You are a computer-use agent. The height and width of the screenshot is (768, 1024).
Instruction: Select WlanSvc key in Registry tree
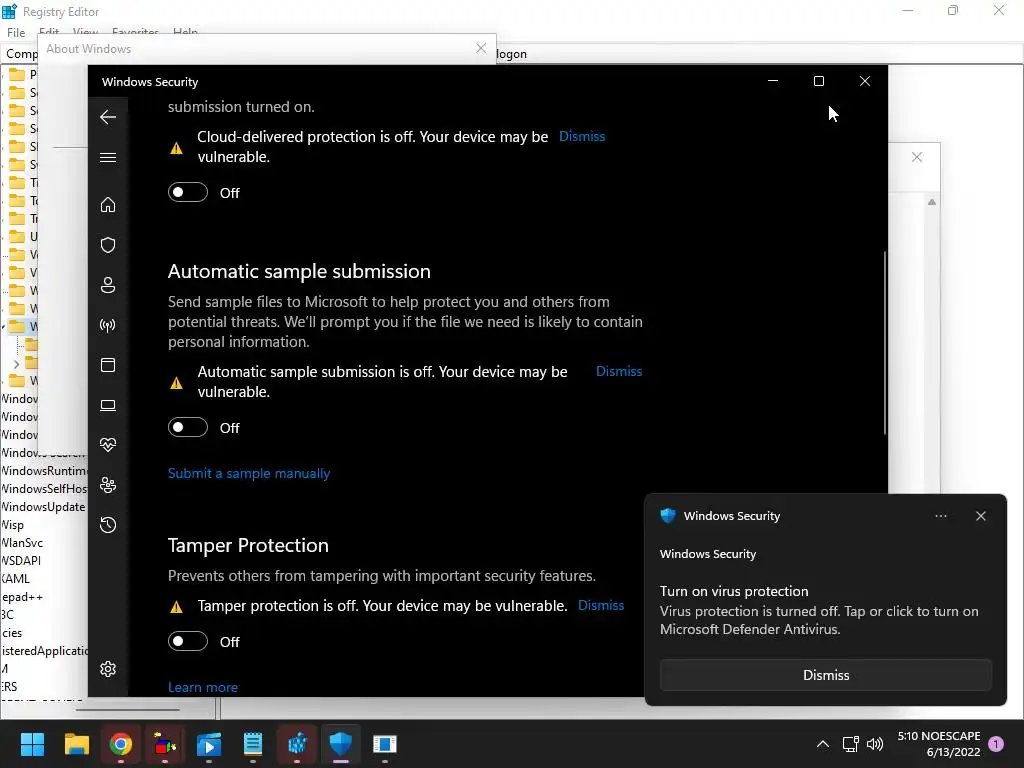22,543
